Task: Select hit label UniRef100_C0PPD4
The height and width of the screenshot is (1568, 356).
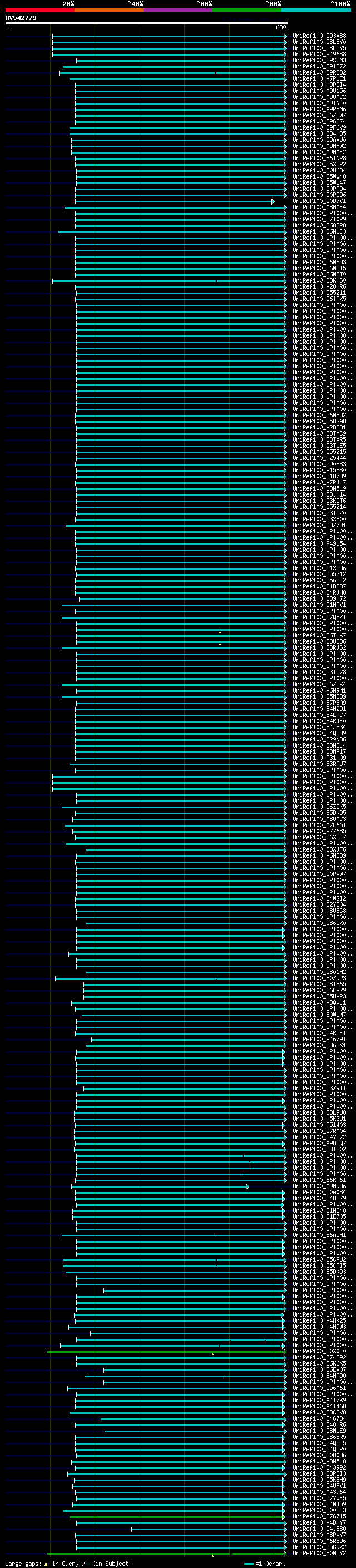Action: click(319, 189)
